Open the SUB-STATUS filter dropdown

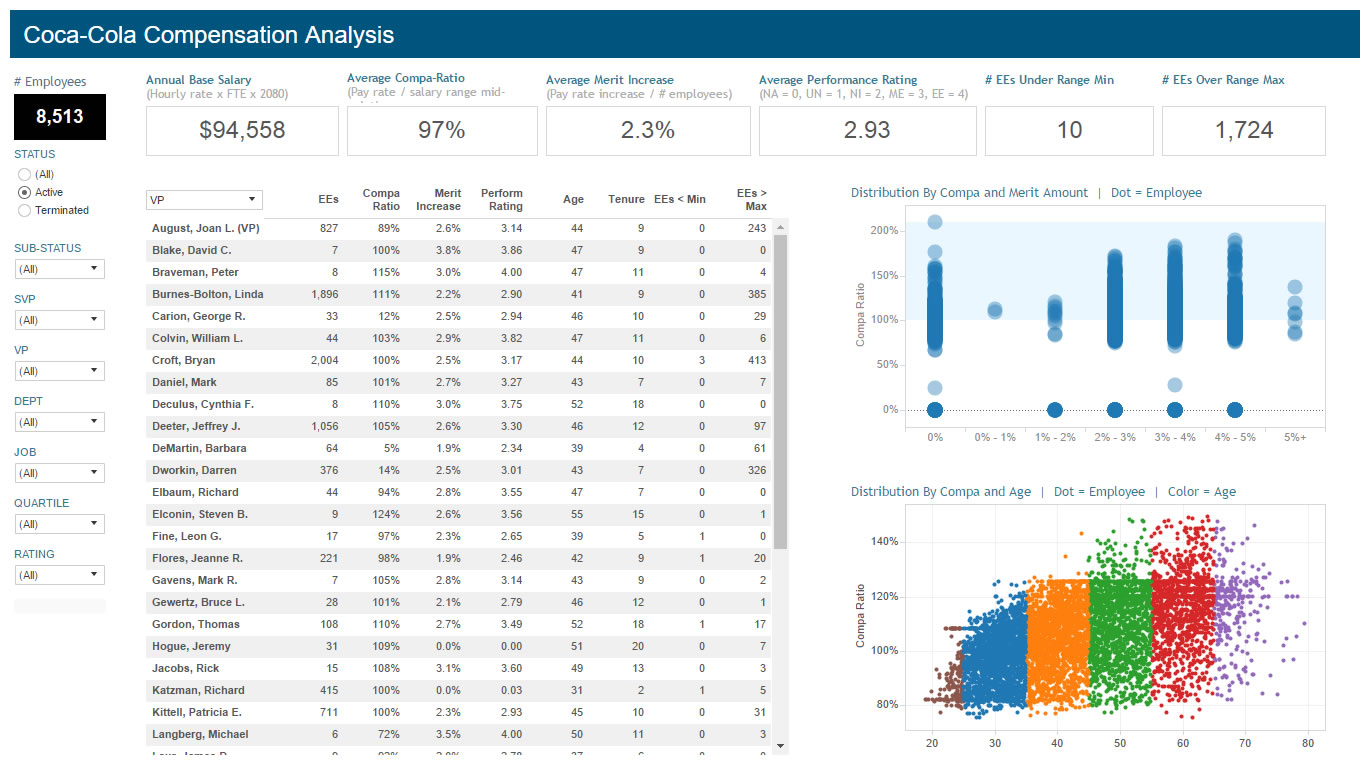59,269
